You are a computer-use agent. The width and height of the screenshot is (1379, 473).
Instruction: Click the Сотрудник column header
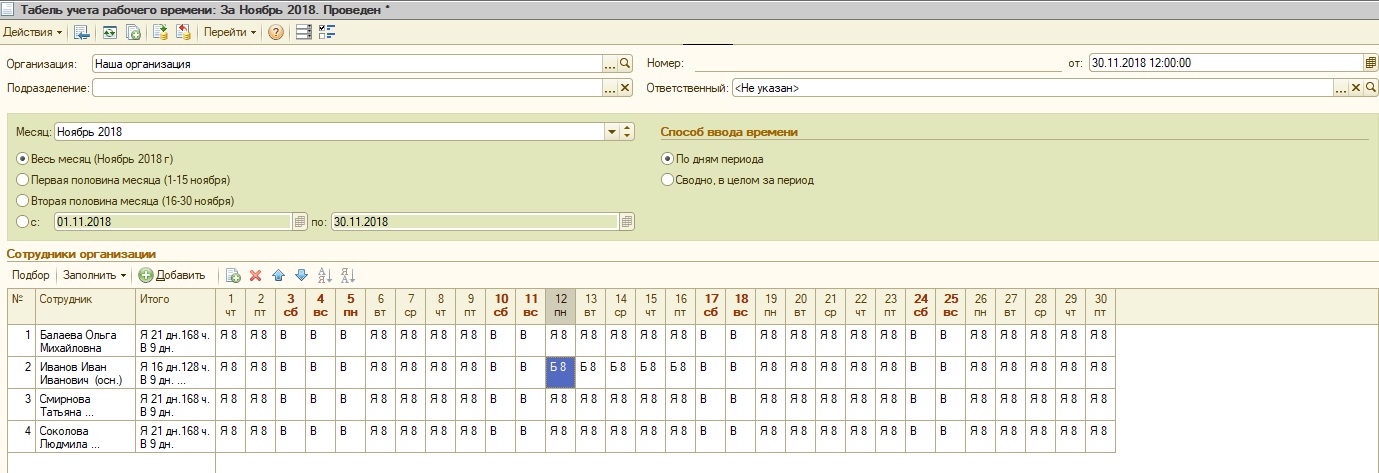[85, 305]
